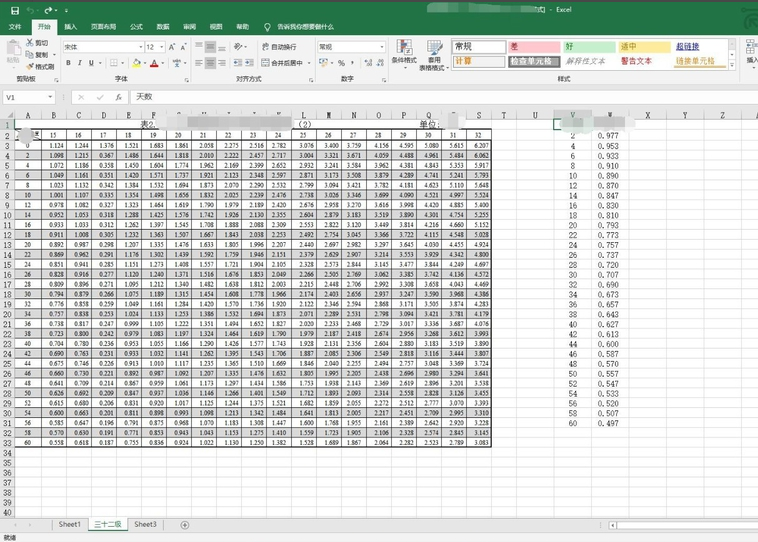
Task: Add a new sheet with plus icon
Action: point(185,525)
